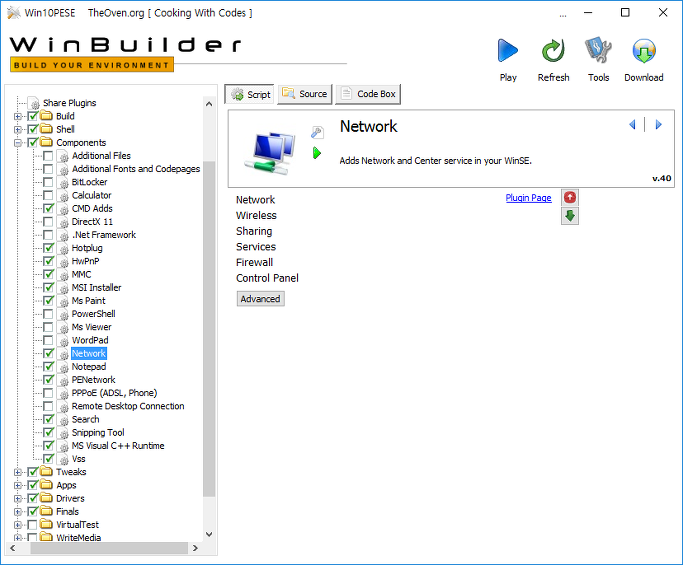Uncheck the Network script checkbox
683x565 pixels.
pos(48,353)
